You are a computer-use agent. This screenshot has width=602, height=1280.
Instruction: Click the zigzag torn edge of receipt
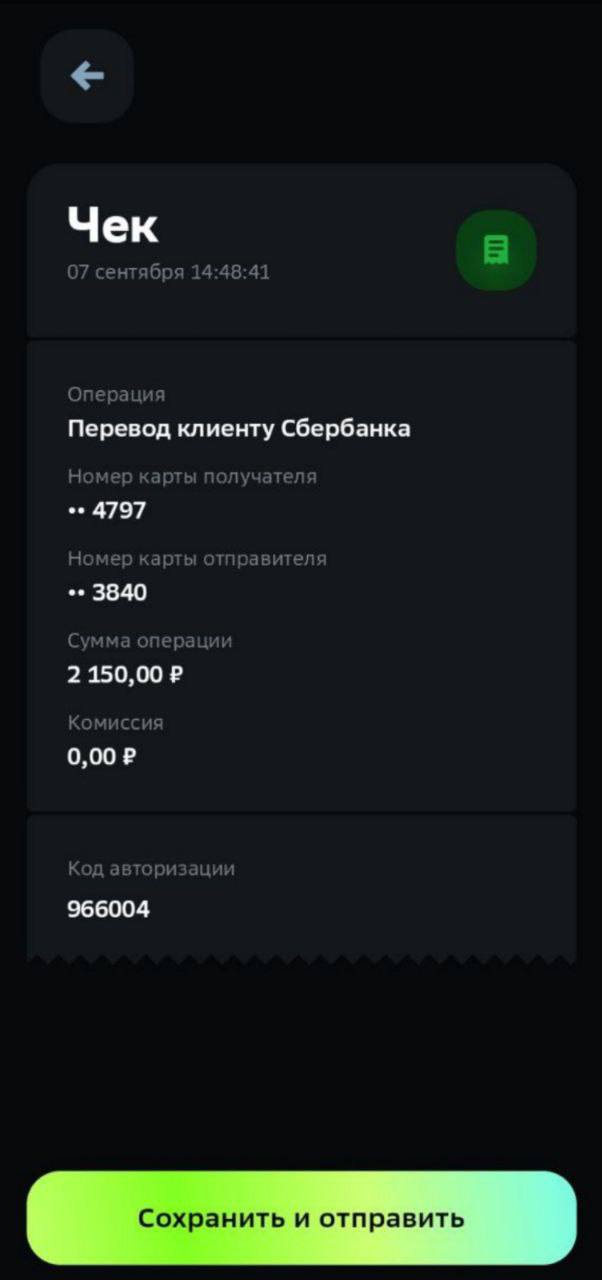coord(301,959)
